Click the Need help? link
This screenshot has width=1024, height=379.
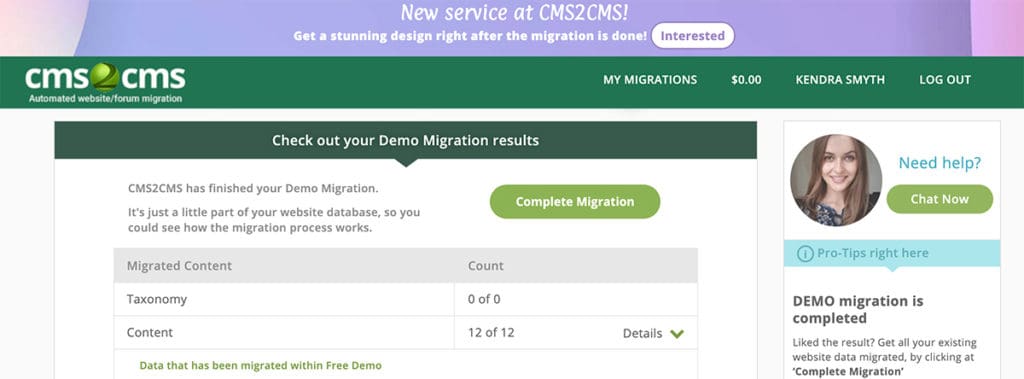(x=940, y=163)
